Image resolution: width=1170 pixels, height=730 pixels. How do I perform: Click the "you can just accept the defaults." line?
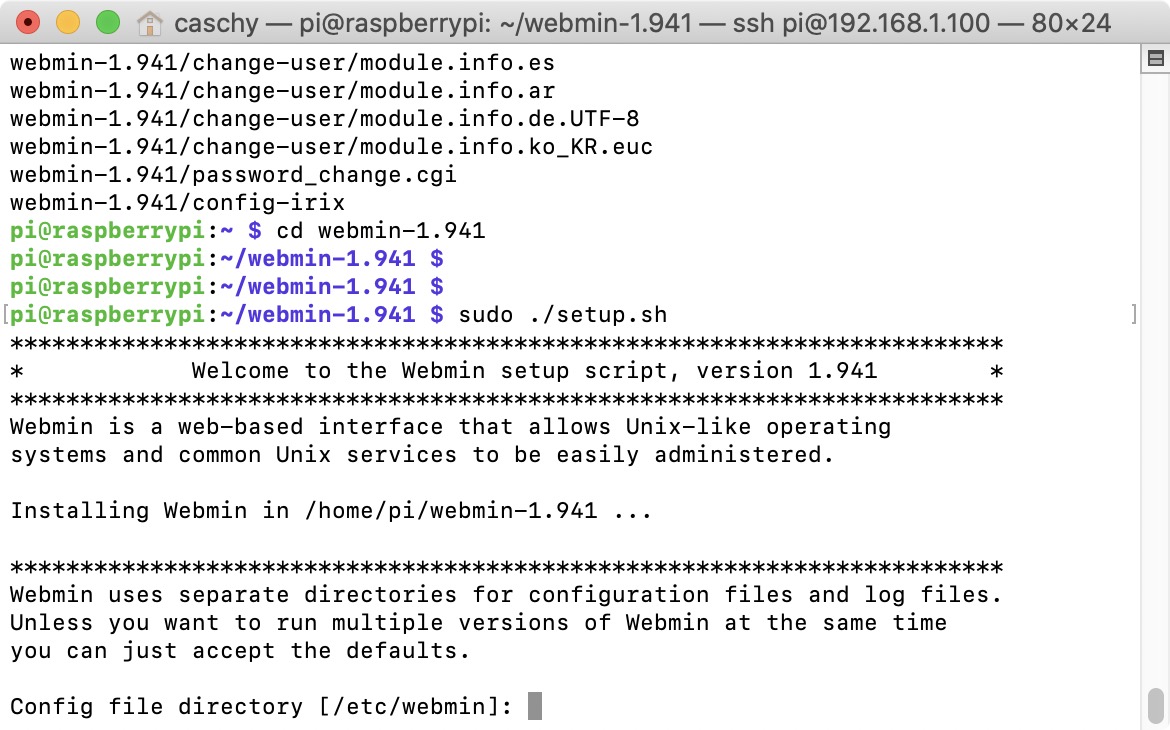tap(240, 651)
